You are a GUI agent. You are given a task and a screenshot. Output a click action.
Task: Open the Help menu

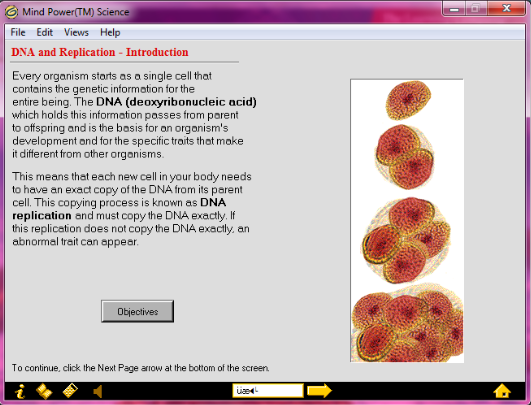pyautogui.click(x=110, y=33)
